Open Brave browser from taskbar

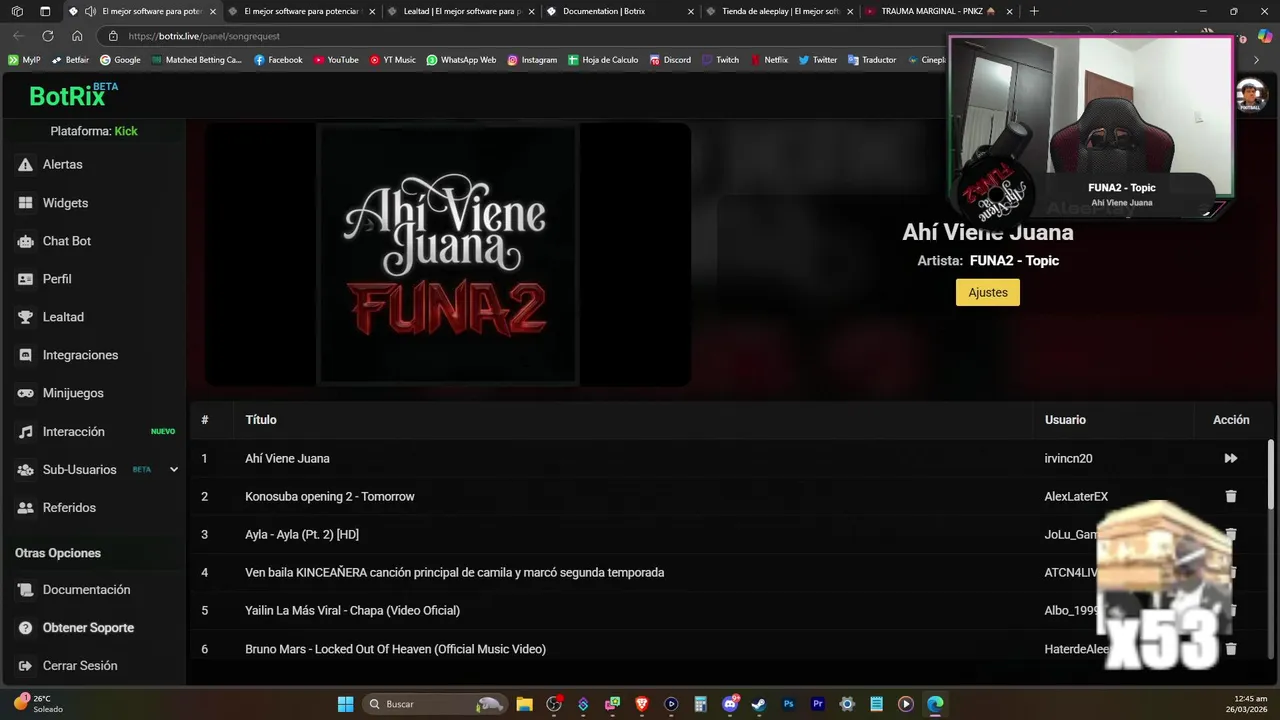[642, 704]
